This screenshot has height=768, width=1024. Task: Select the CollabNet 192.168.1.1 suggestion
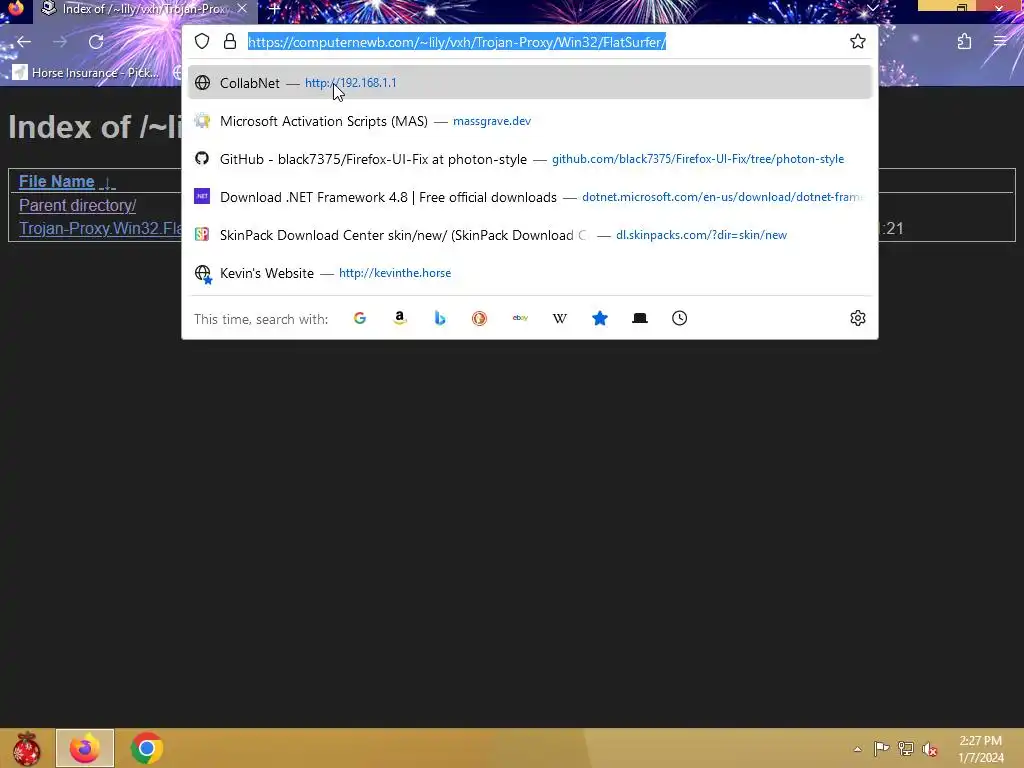click(x=529, y=83)
